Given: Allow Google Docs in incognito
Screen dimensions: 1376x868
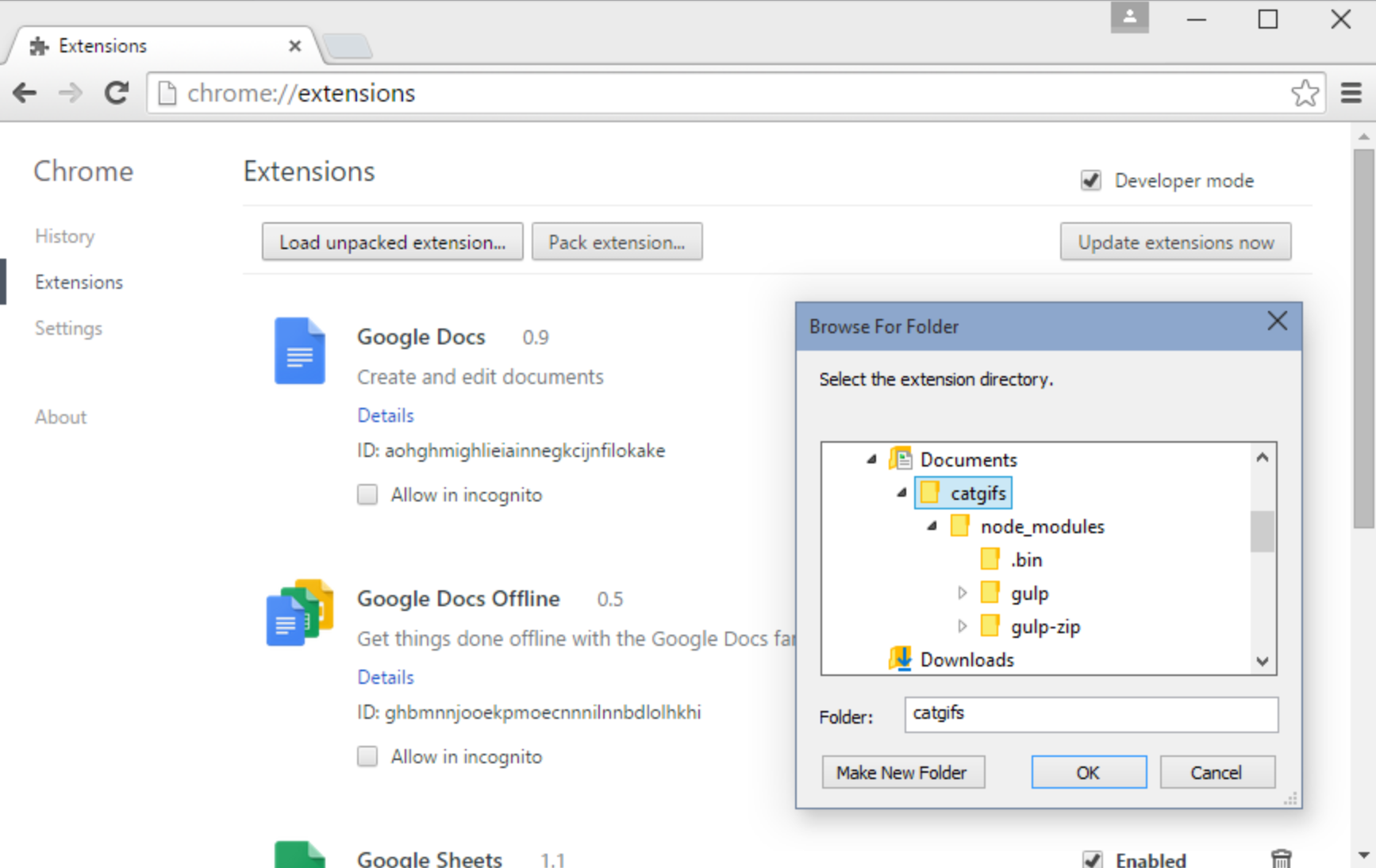Looking at the screenshot, I should point(367,495).
